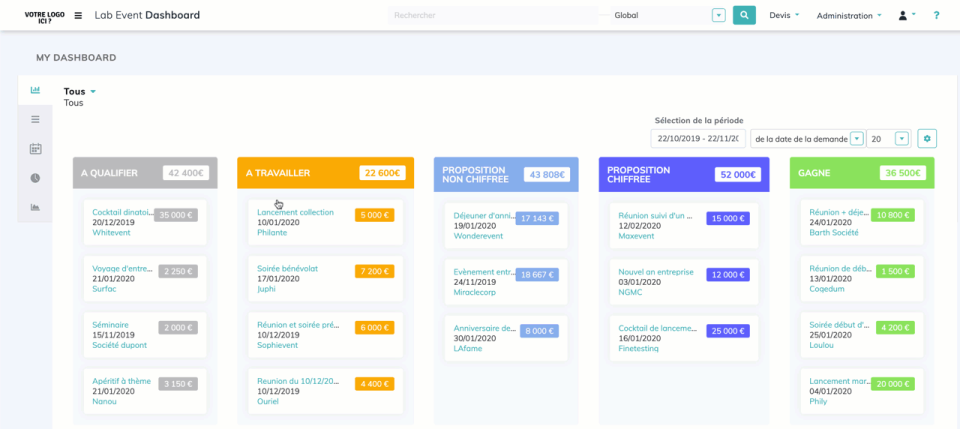Open the 20 results count dropdown
The width and height of the screenshot is (960, 429).
coord(902,139)
